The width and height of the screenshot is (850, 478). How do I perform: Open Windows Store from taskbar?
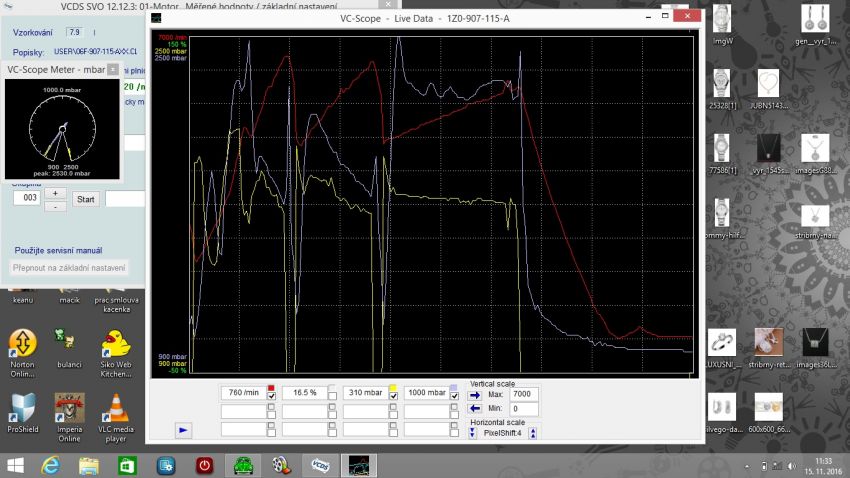(127, 466)
